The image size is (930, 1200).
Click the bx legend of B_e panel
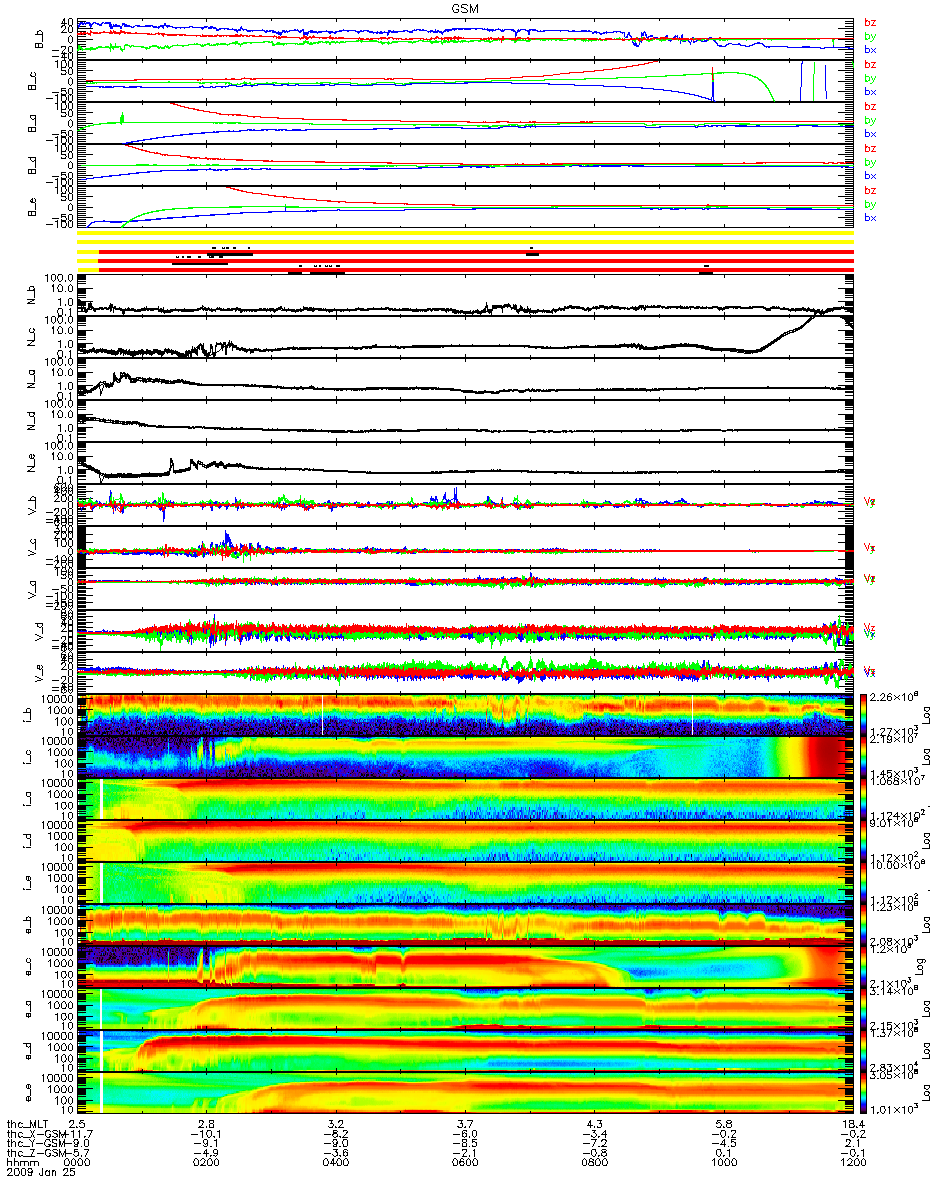click(869, 217)
